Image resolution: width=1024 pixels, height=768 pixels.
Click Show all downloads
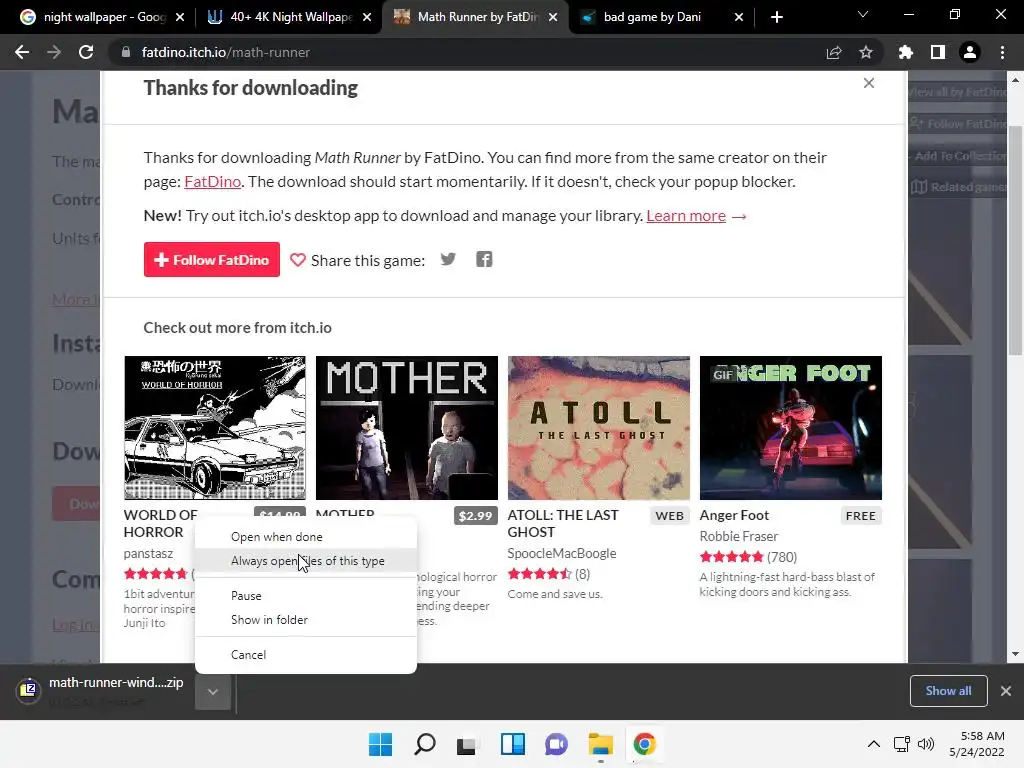pyautogui.click(x=948, y=691)
